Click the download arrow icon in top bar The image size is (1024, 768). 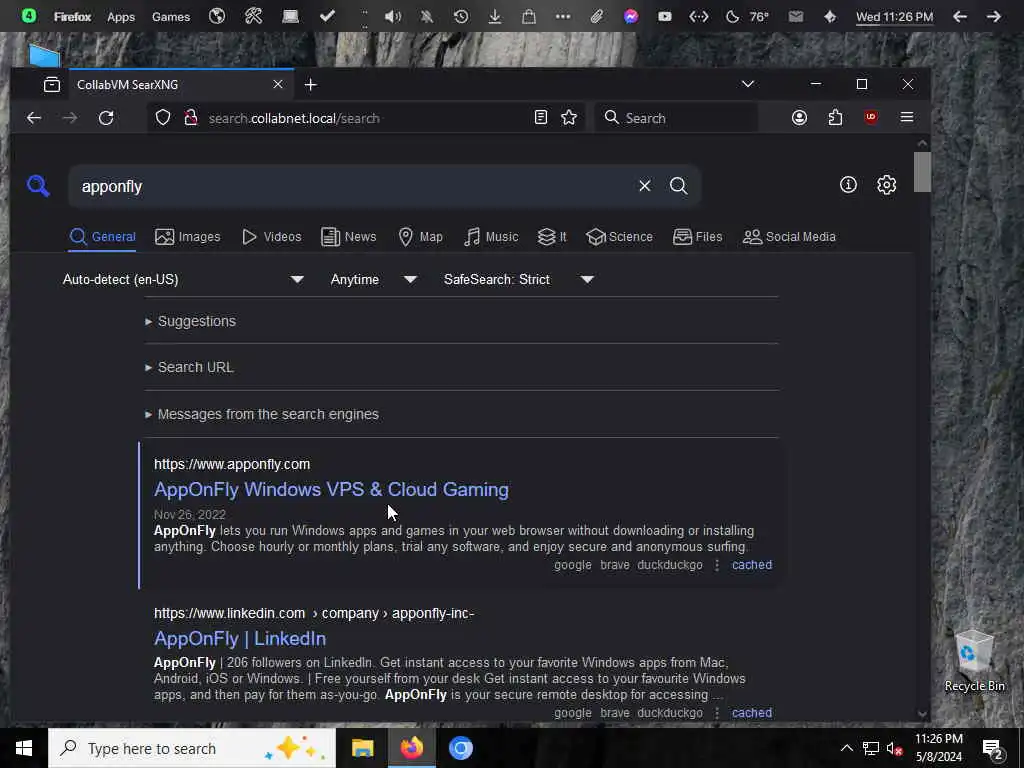click(495, 16)
